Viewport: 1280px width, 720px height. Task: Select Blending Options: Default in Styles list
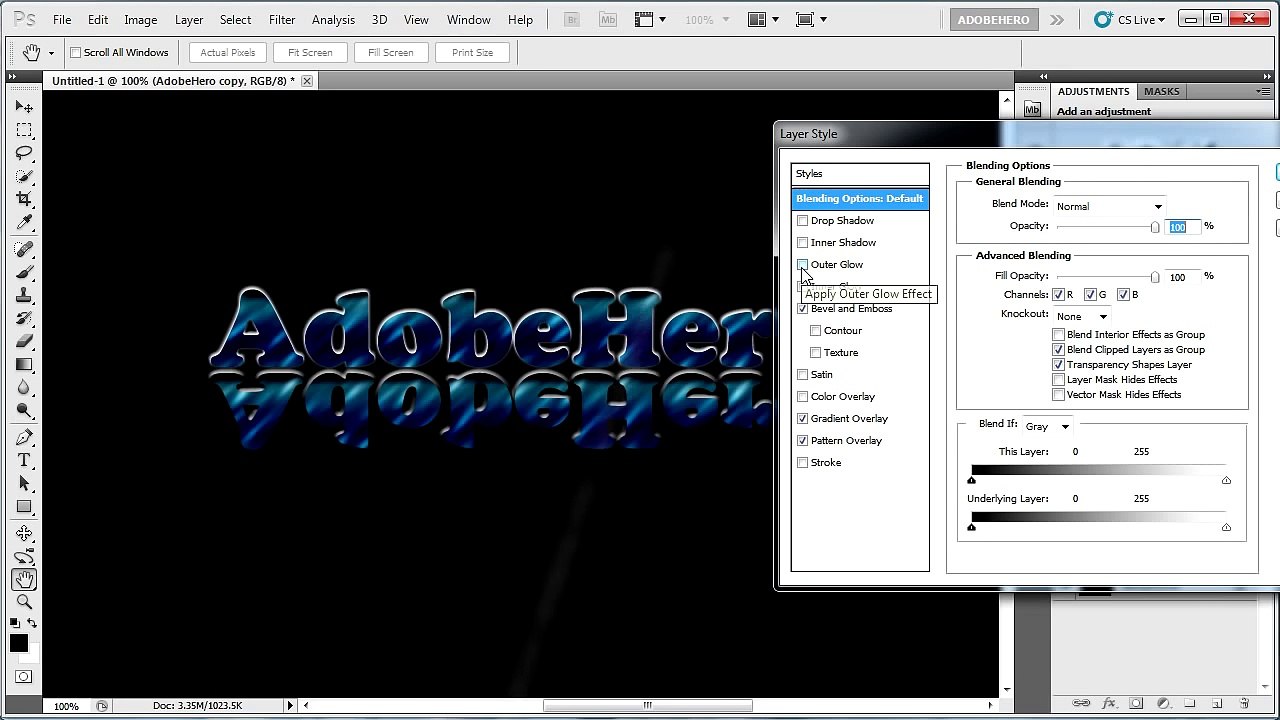click(860, 199)
